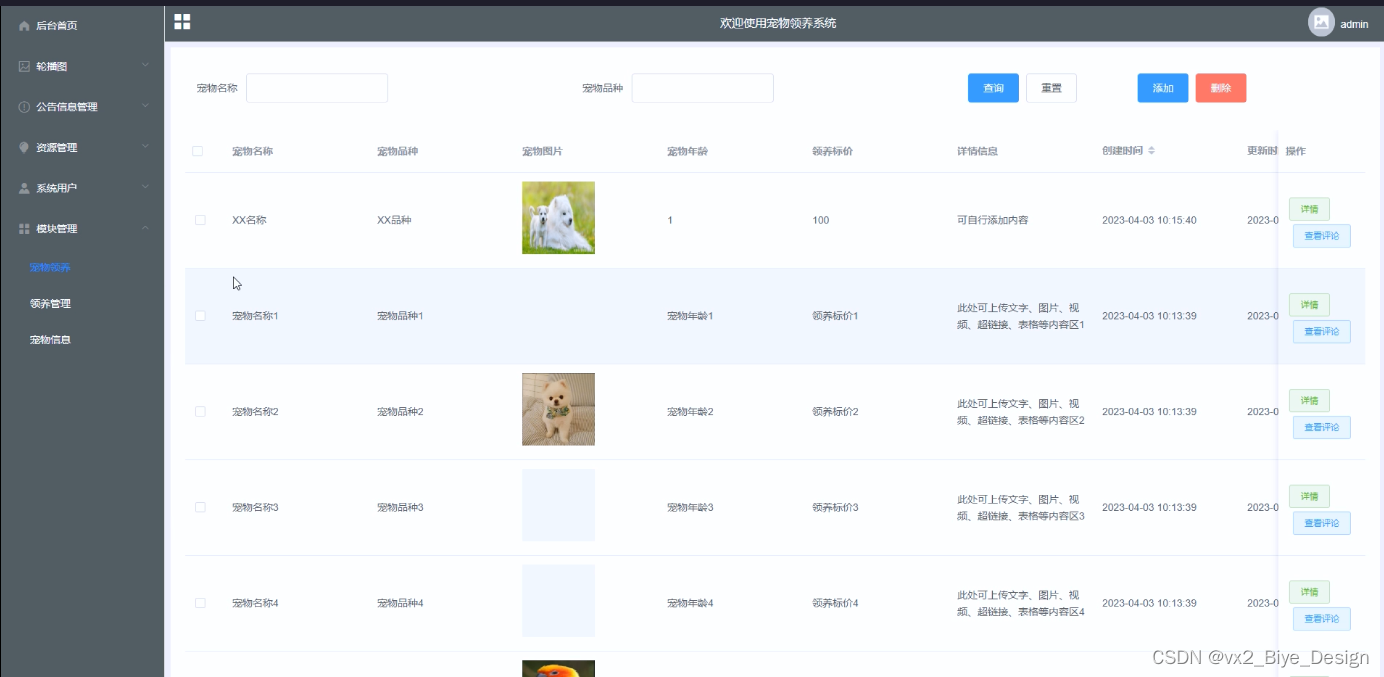Image resolution: width=1384 pixels, height=677 pixels.
Task: Check the box for row 宠物名称4
Action: (x=200, y=603)
